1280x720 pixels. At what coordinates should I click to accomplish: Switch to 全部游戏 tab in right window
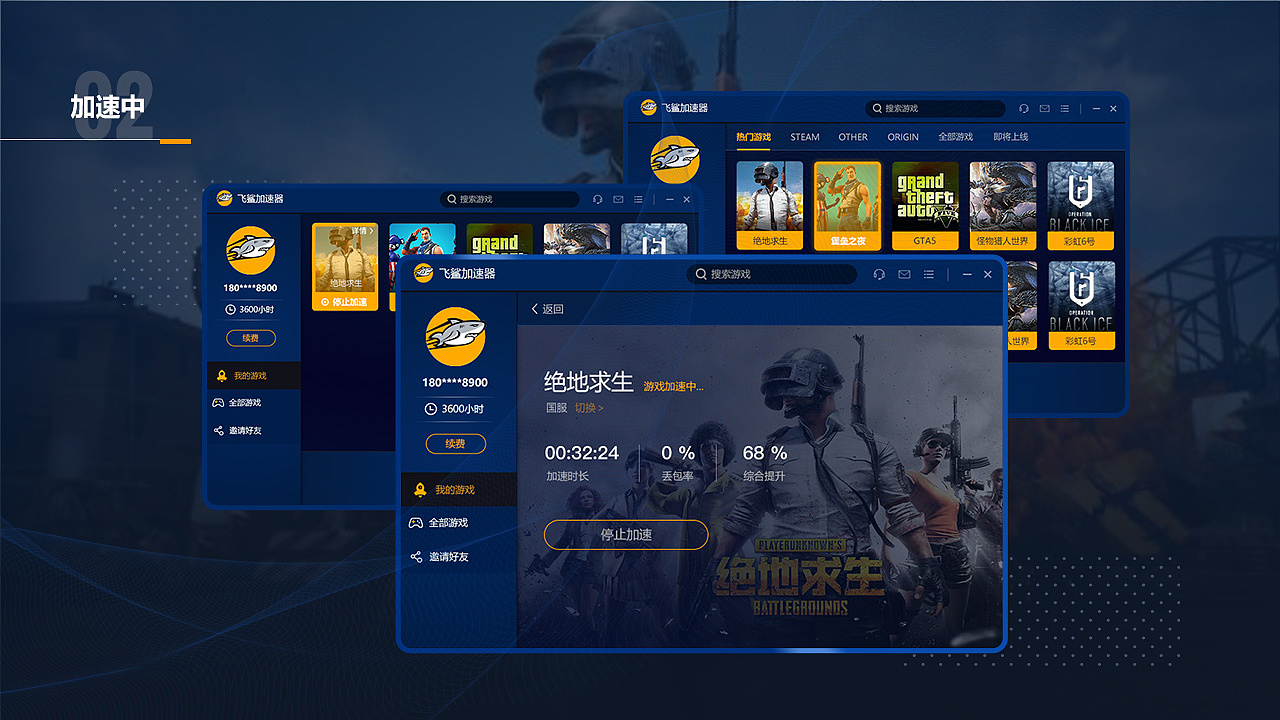point(956,137)
